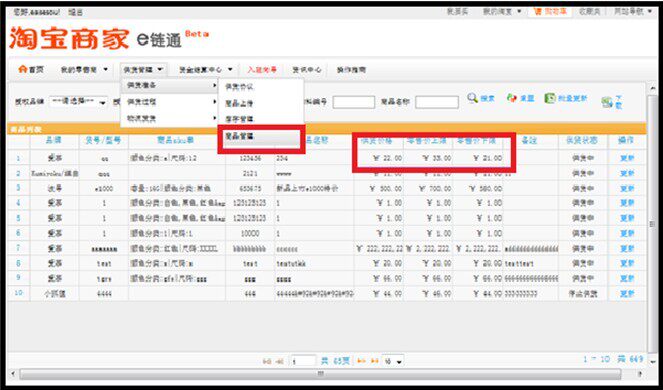
Task: Open the 入驻向导 red navigation item
Action: click(262, 70)
